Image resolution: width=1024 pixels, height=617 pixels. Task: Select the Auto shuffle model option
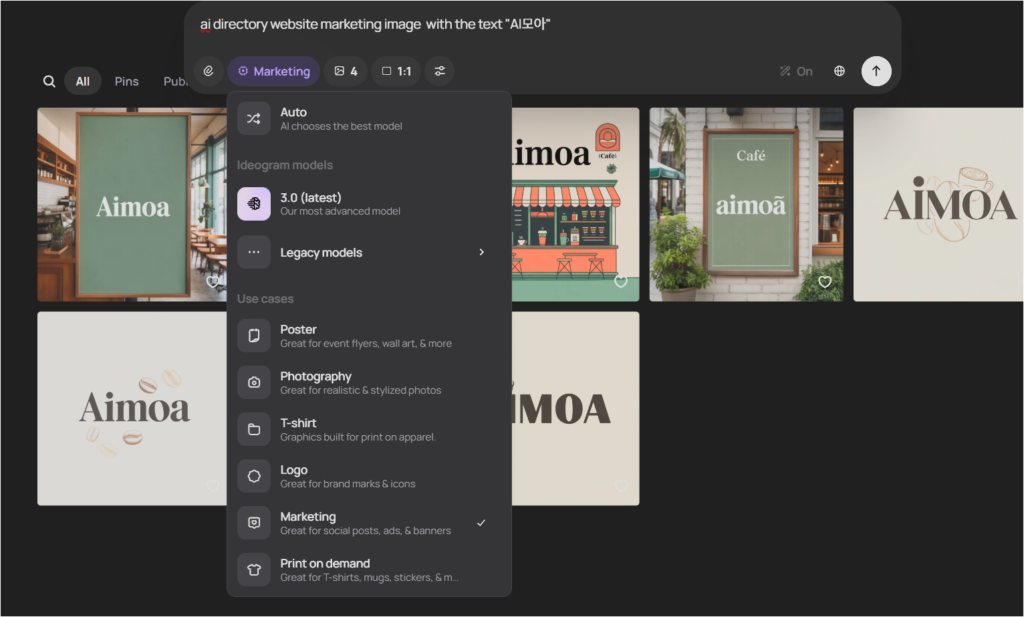click(x=368, y=119)
